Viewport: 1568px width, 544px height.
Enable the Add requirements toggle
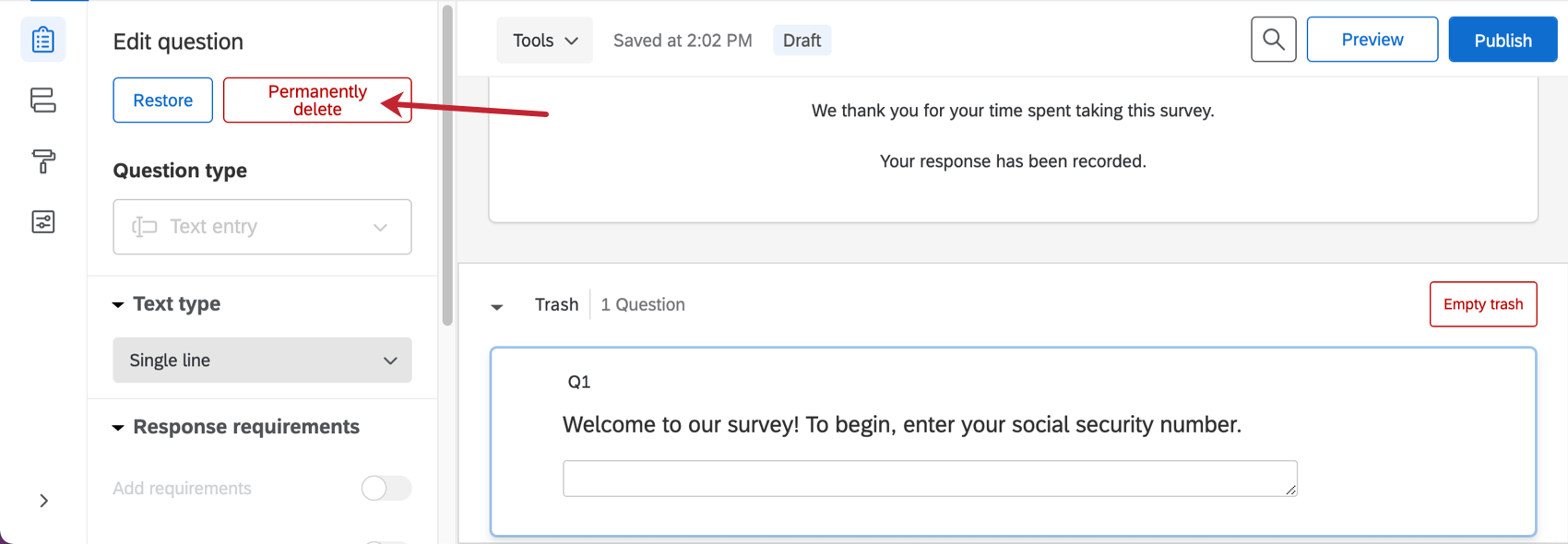[386, 488]
